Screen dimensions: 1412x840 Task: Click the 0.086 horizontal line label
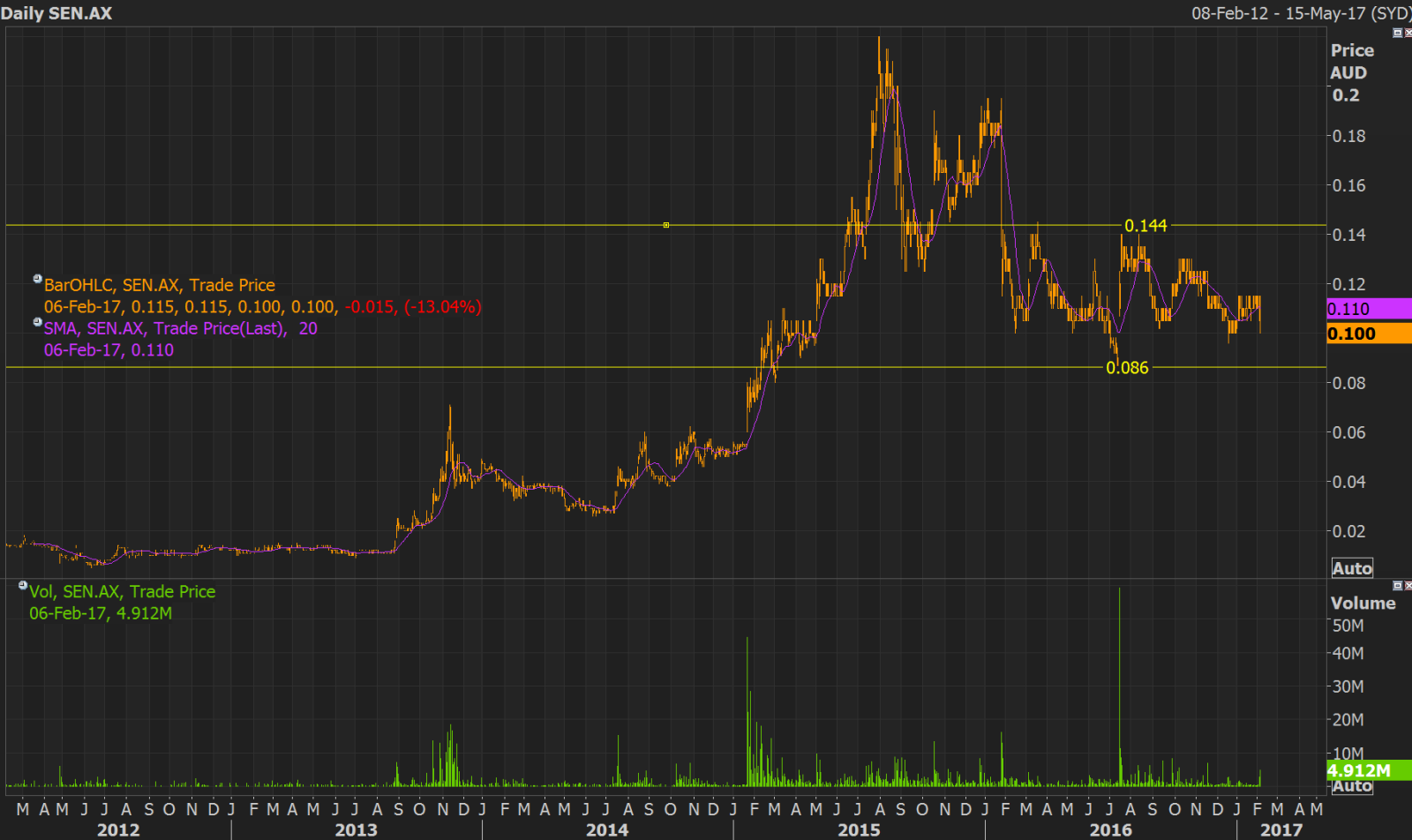tap(1128, 368)
